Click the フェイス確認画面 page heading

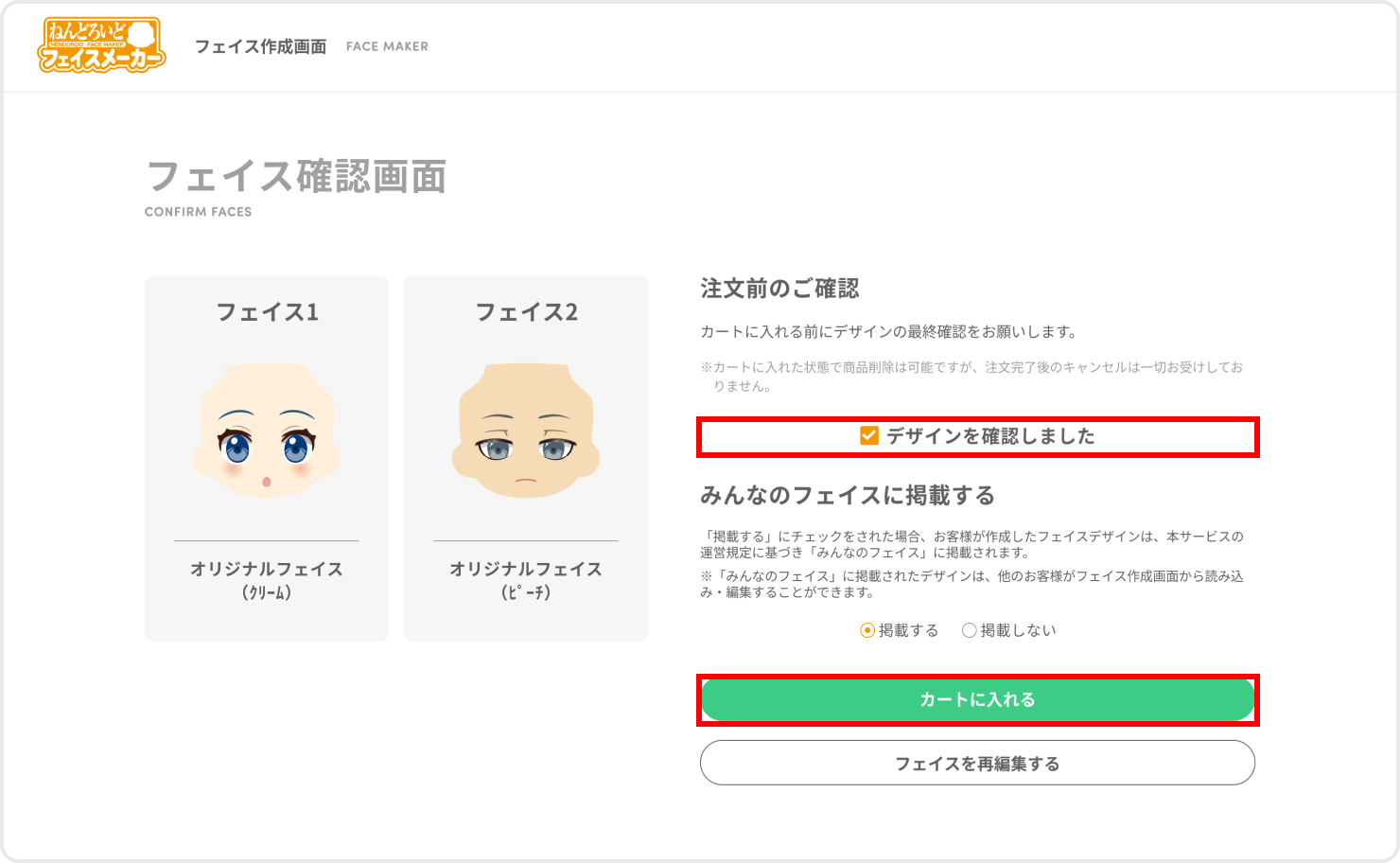pos(296,177)
